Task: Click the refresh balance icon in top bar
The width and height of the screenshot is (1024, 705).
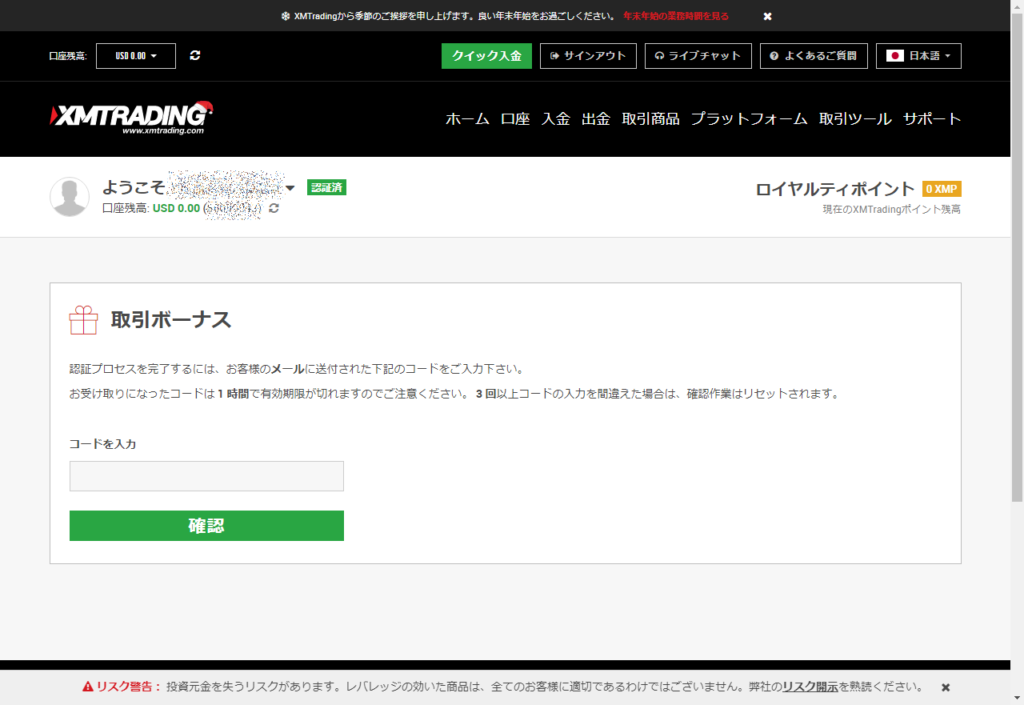Action: (x=195, y=55)
